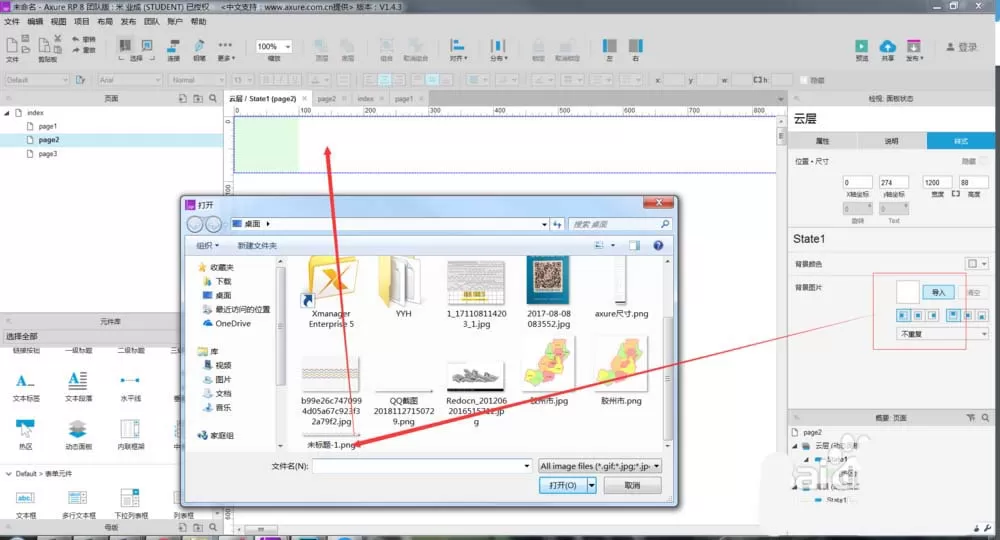Viewport: 1000px width, 540px height.
Task: Click the dialog help question-mark icon
Action: point(658,245)
